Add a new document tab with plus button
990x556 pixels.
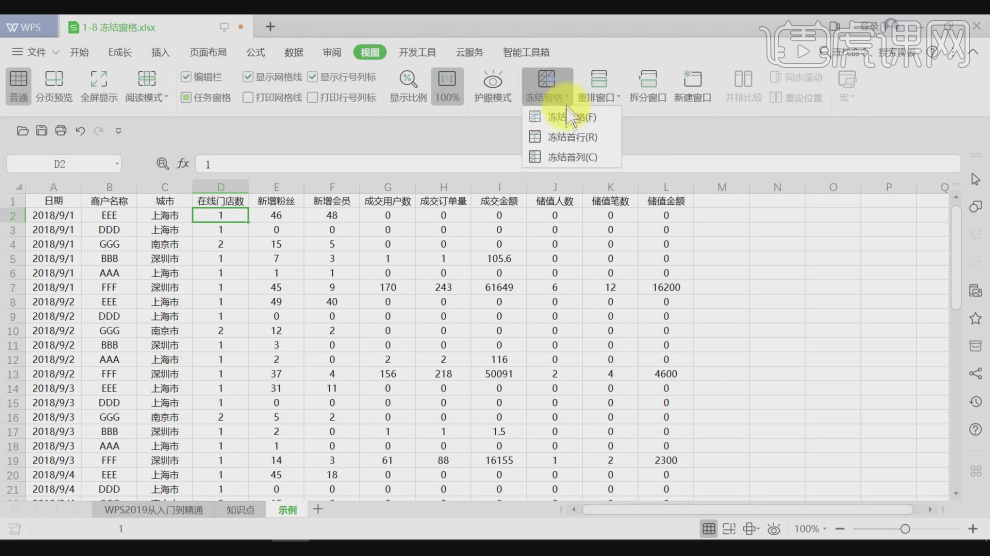click(x=270, y=27)
